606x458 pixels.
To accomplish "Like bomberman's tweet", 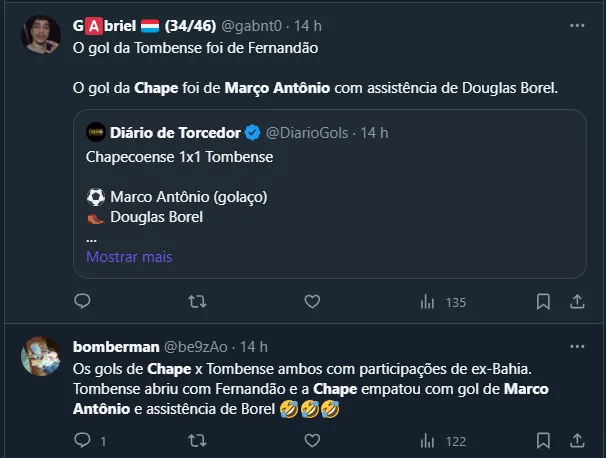I will (x=312, y=439).
